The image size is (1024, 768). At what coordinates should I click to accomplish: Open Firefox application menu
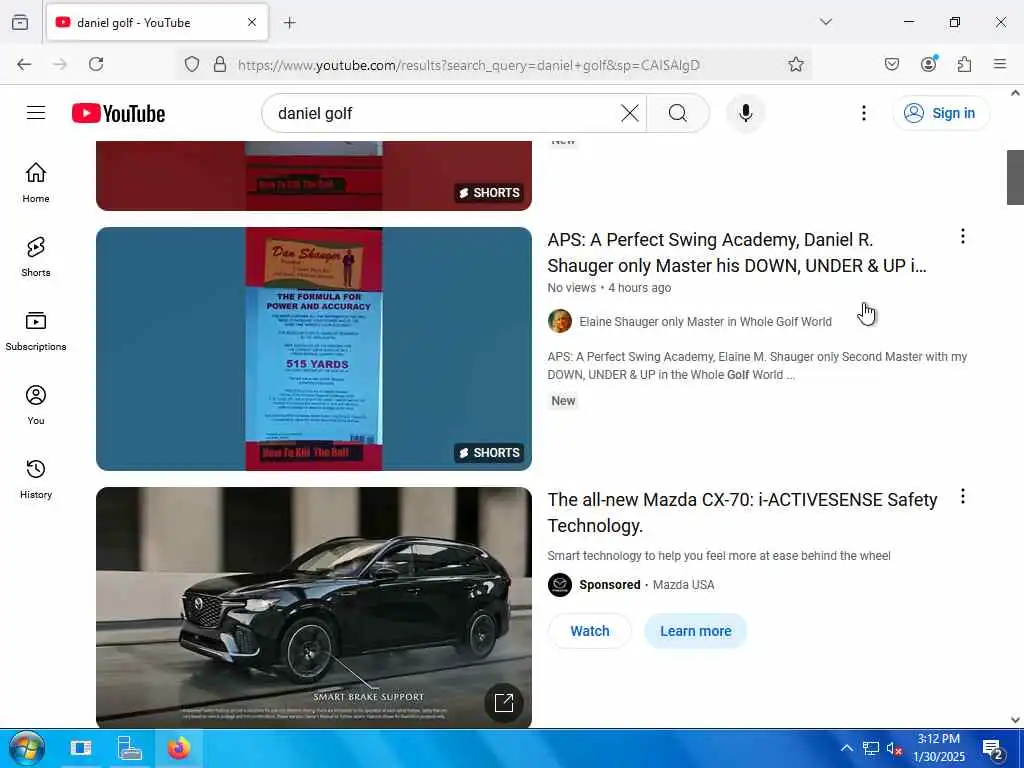1000,64
